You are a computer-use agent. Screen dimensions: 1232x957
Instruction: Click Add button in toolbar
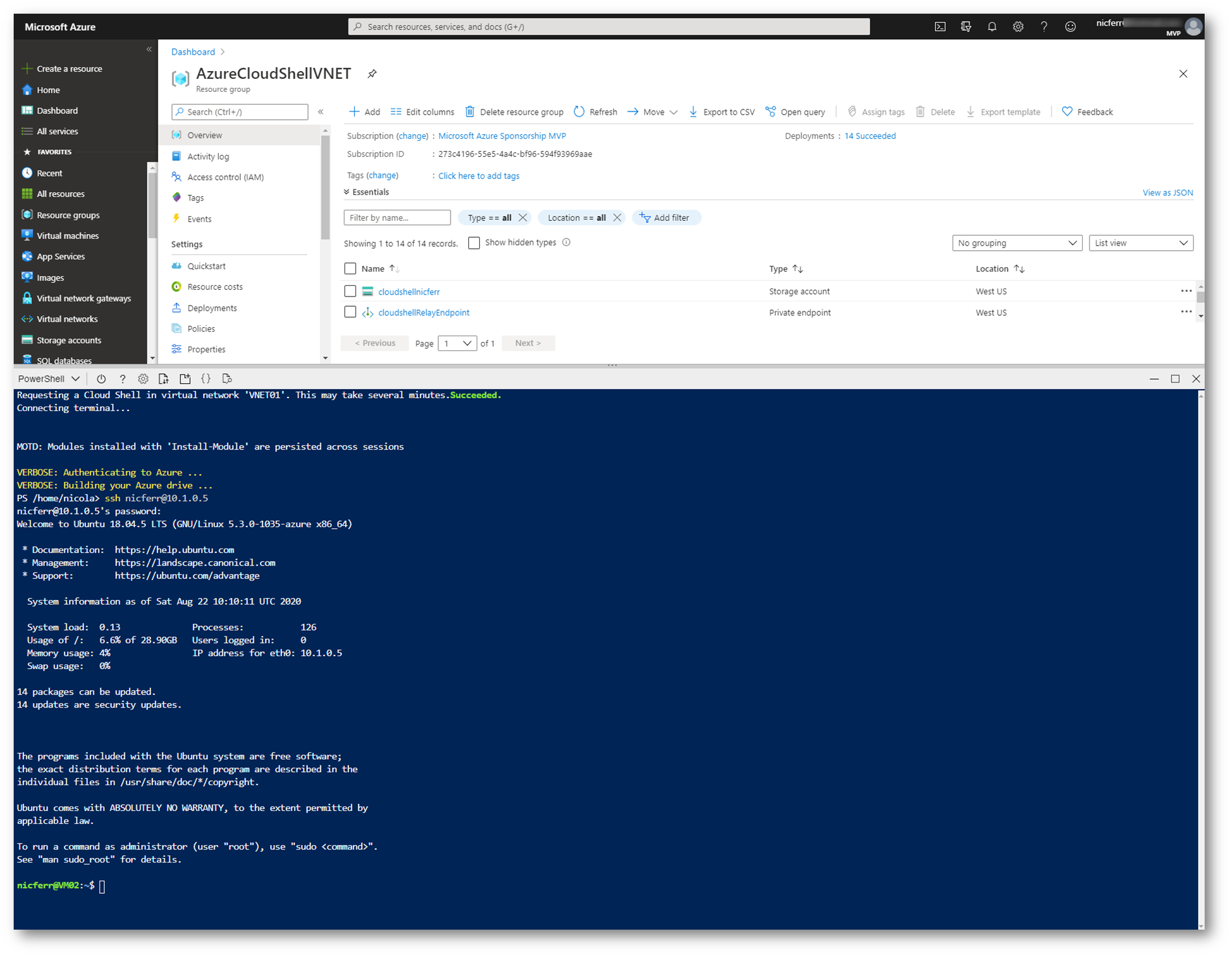(x=365, y=112)
